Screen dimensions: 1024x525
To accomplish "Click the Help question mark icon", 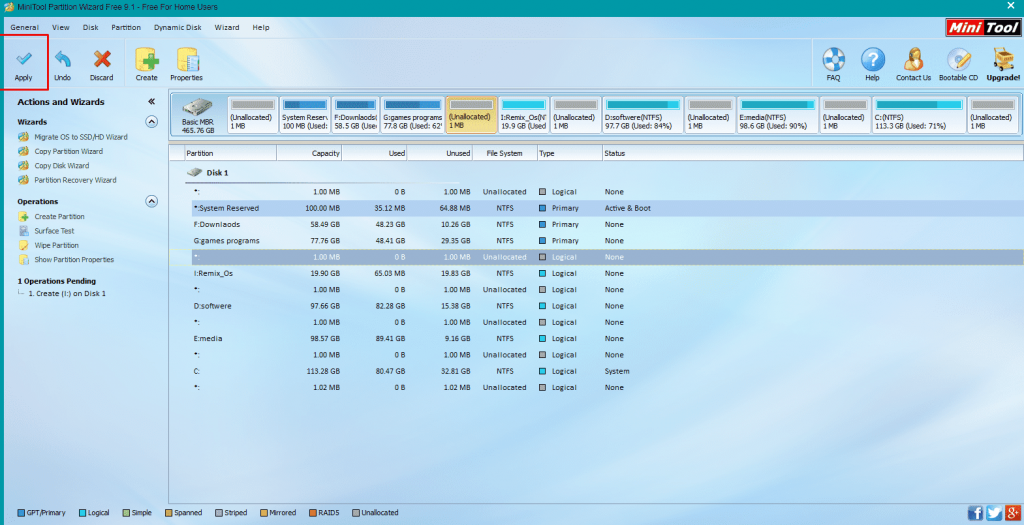I will (x=872, y=59).
